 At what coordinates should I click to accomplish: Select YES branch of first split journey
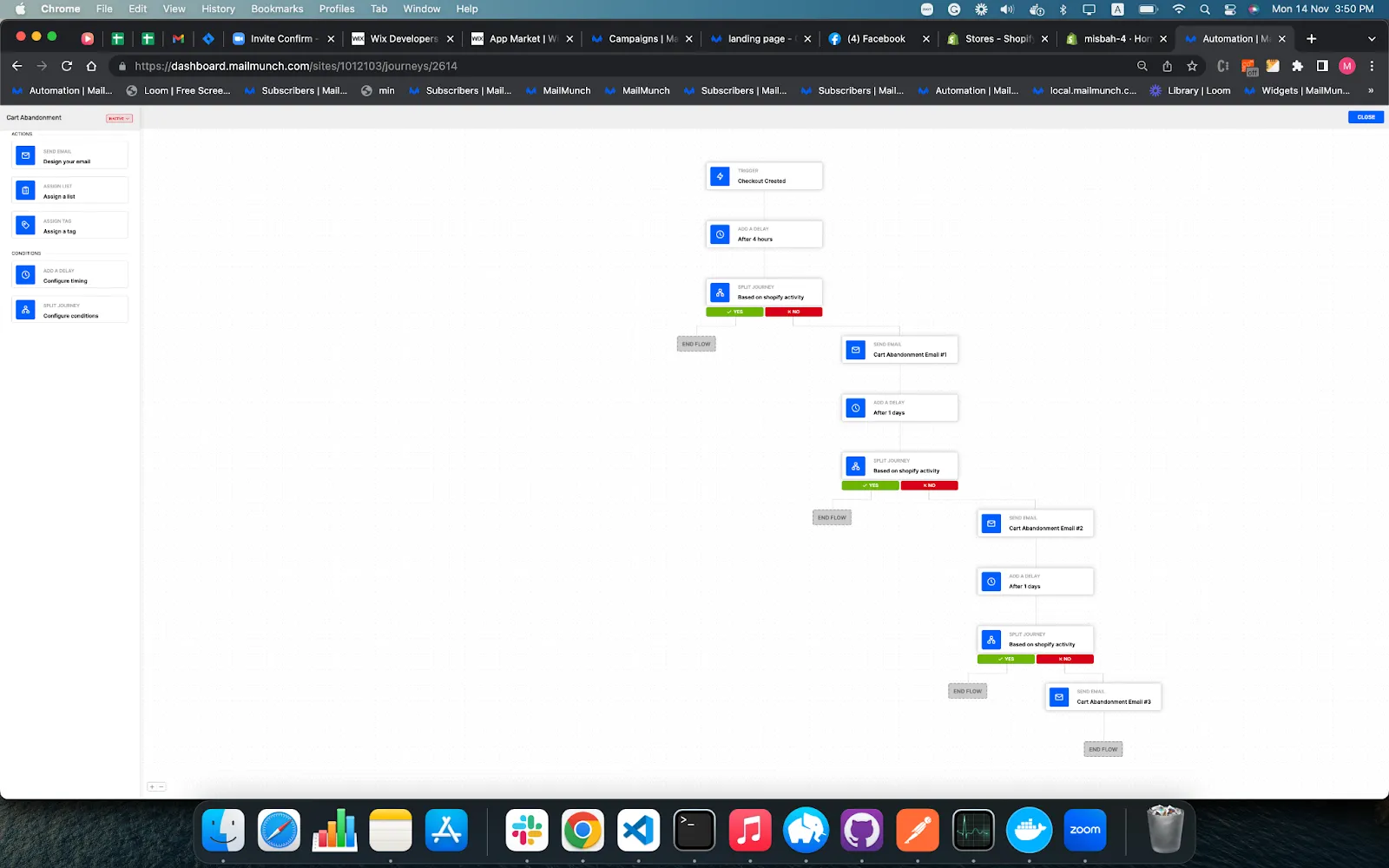click(x=734, y=312)
